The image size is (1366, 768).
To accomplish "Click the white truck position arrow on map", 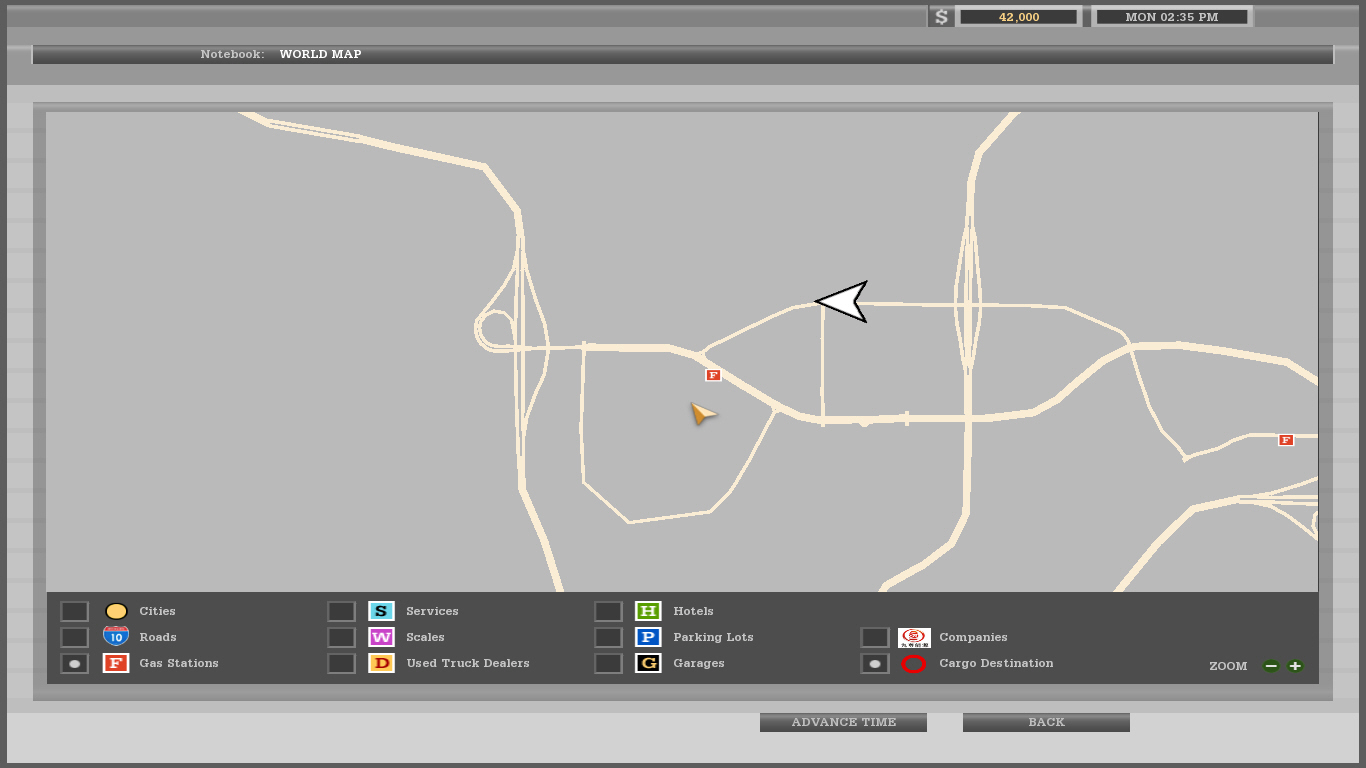I will 844,301.
